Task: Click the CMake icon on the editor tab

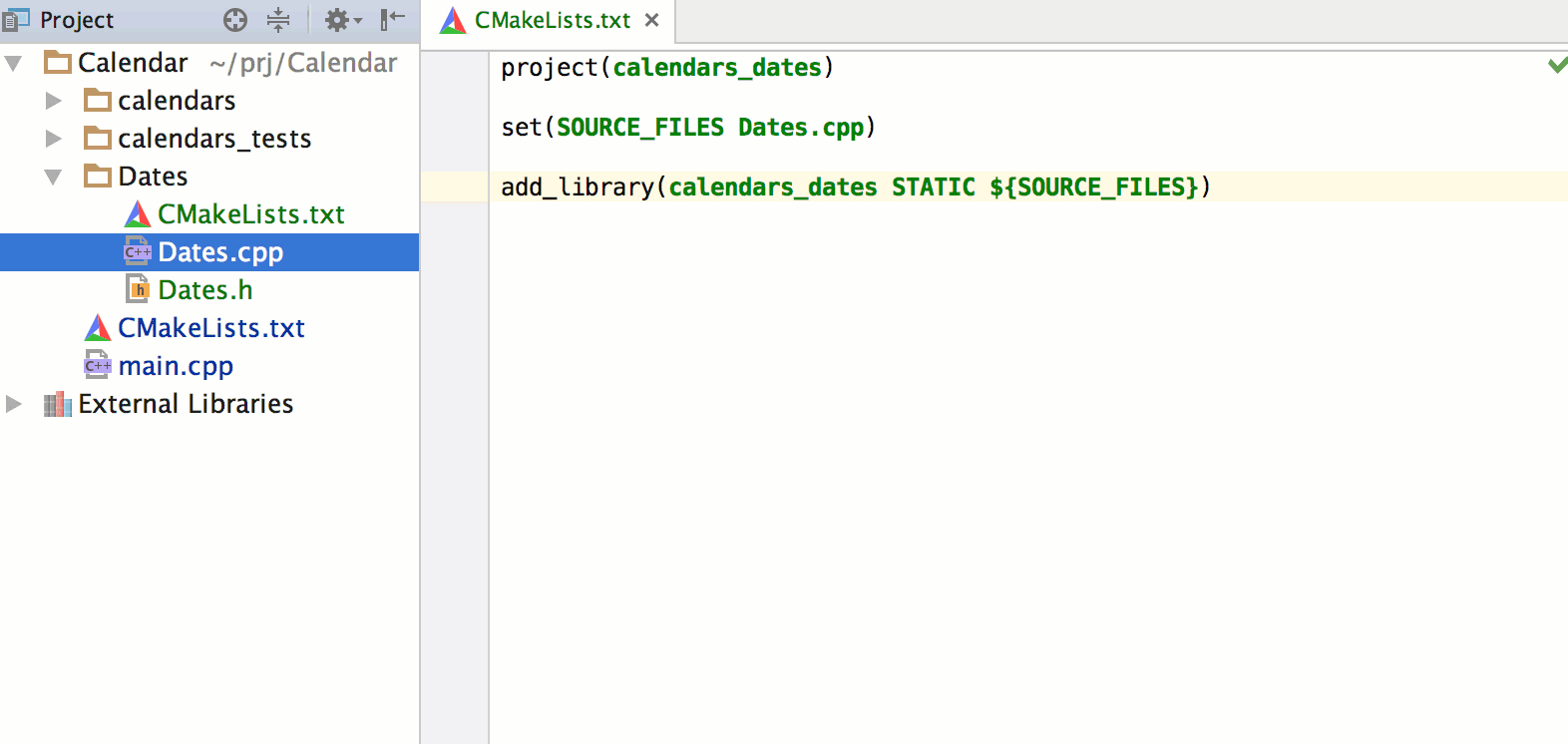Action: [x=453, y=20]
